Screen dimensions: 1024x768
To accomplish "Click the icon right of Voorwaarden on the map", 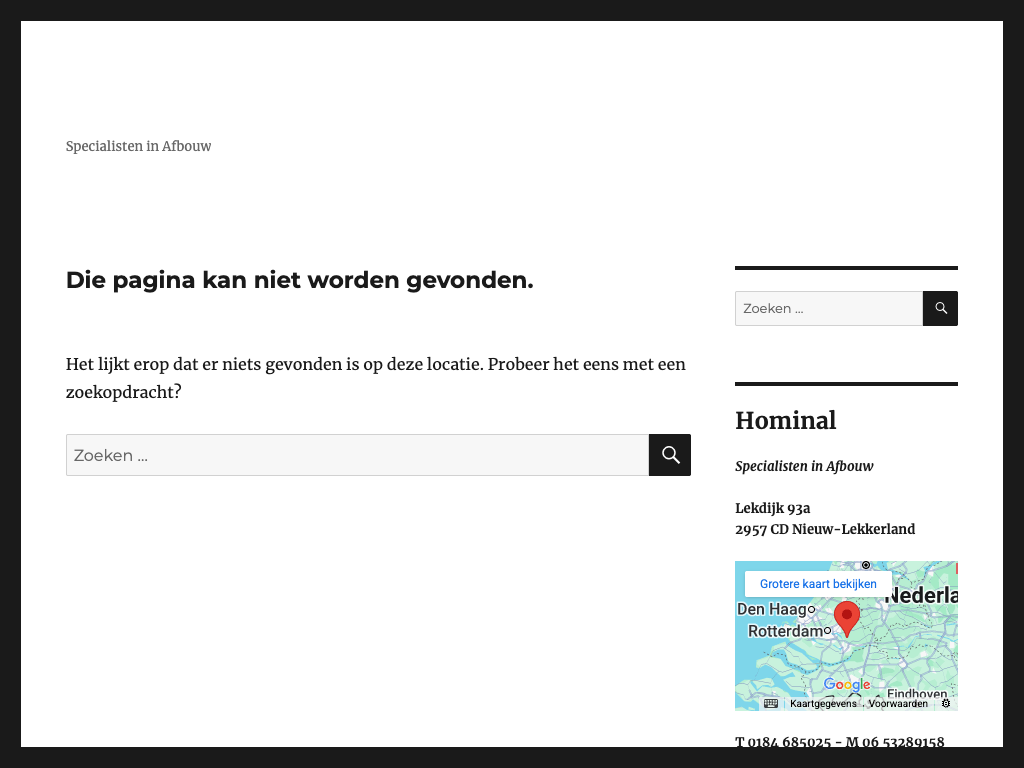I will coord(946,703).
